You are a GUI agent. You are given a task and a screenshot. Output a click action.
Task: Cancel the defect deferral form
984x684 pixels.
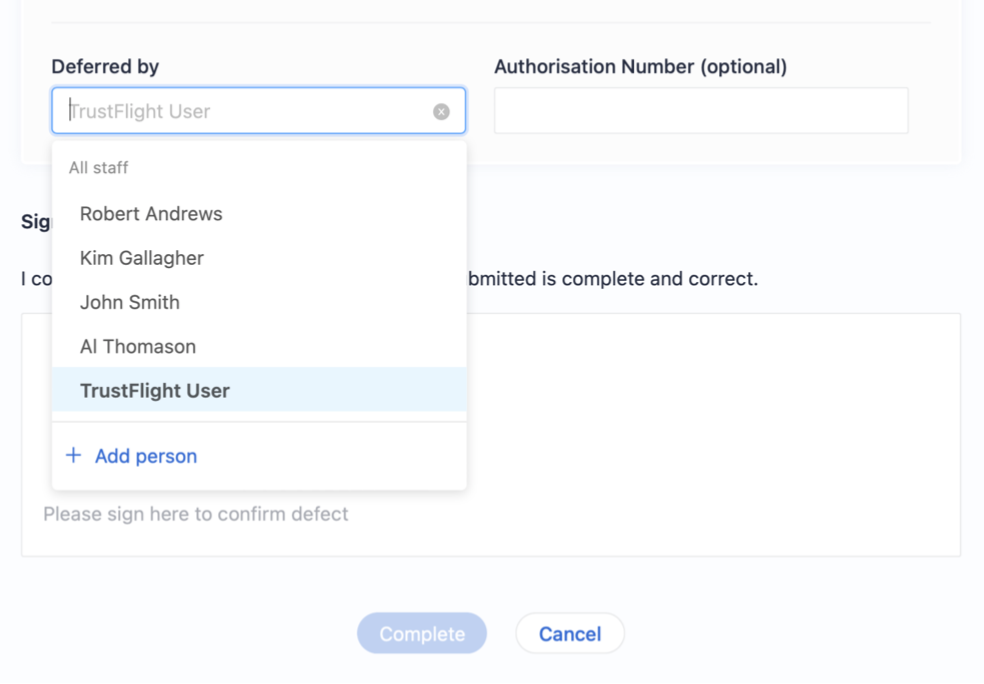point(570,634)
